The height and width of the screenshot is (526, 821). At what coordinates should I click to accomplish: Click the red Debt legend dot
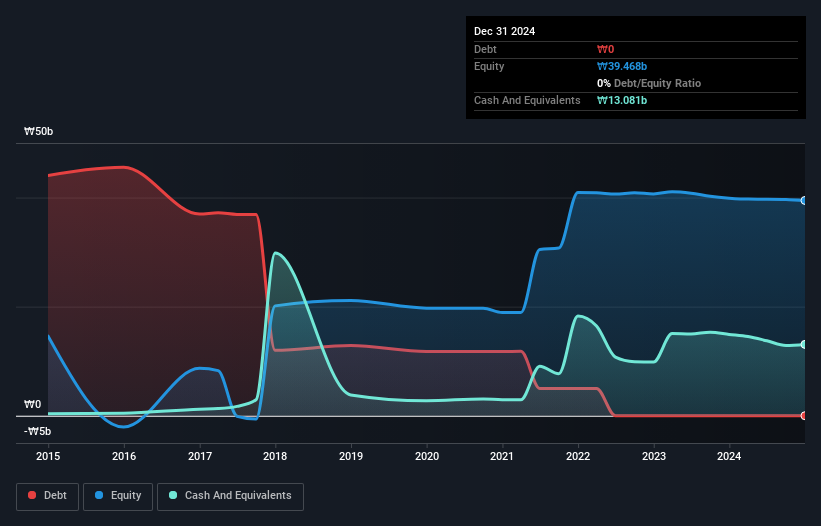[32, 495]
